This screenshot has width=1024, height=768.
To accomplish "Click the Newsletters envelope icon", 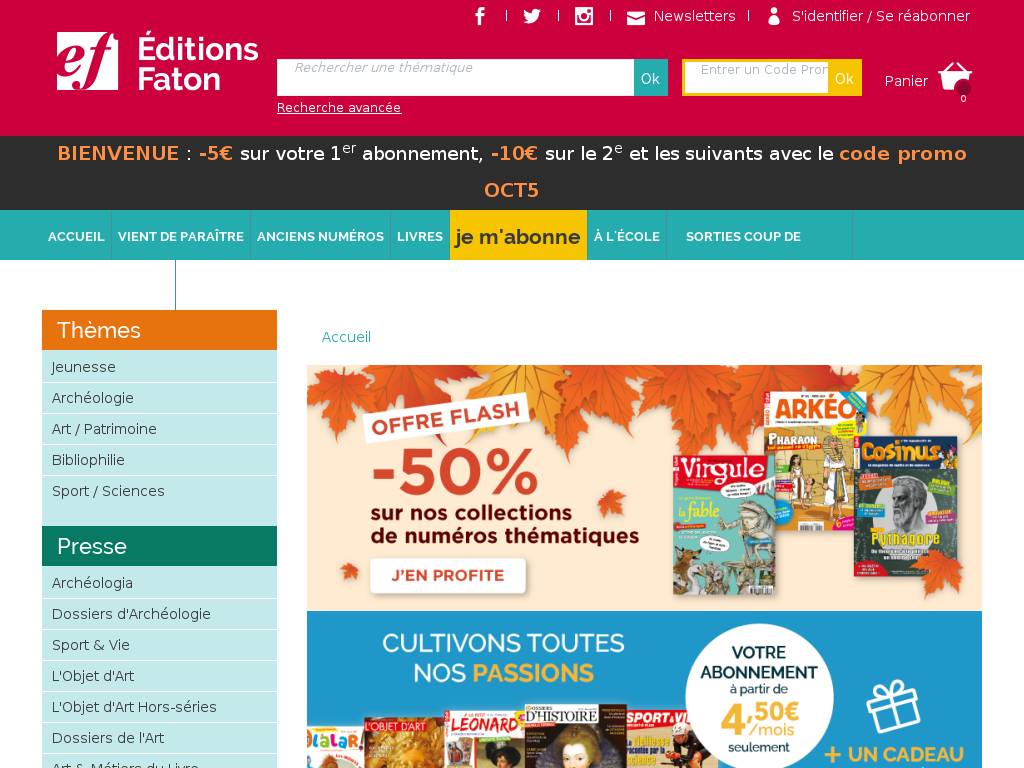I will 635,18.
